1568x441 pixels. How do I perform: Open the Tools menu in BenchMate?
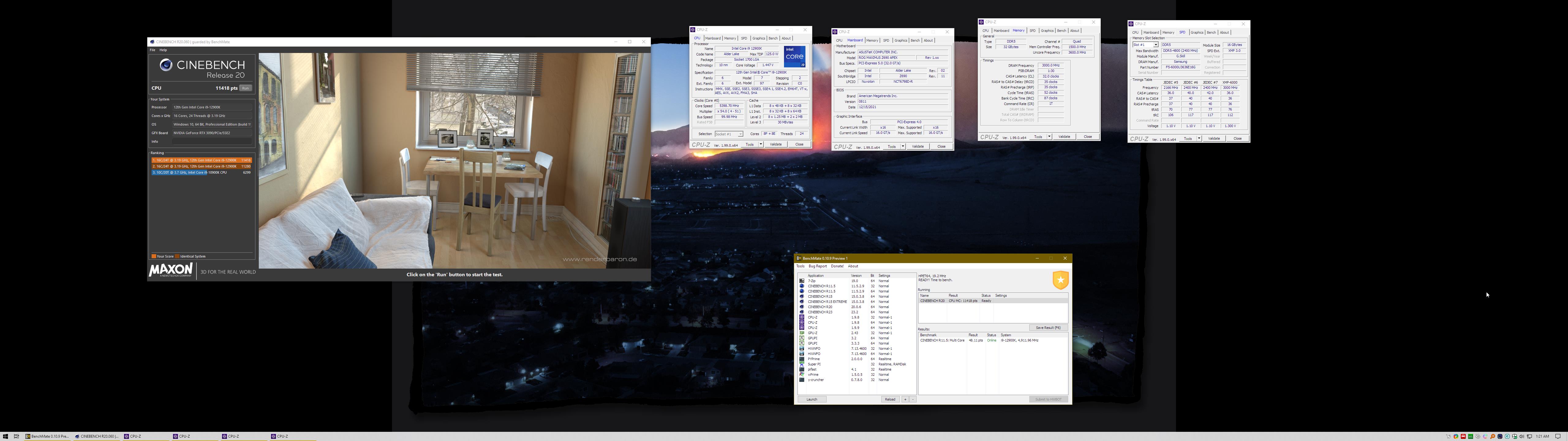(801, 266)
